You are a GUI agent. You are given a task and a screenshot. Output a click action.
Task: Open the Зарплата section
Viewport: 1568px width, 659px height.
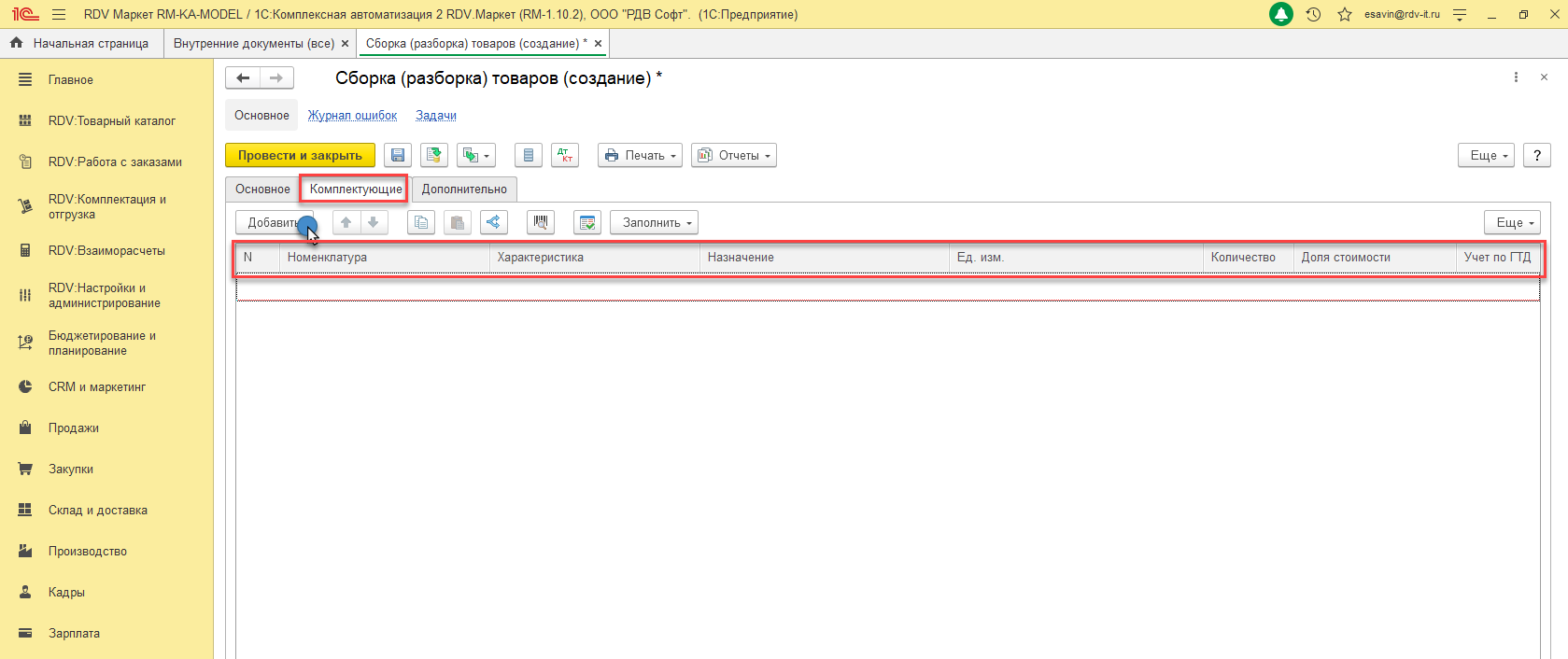[74, 634]
